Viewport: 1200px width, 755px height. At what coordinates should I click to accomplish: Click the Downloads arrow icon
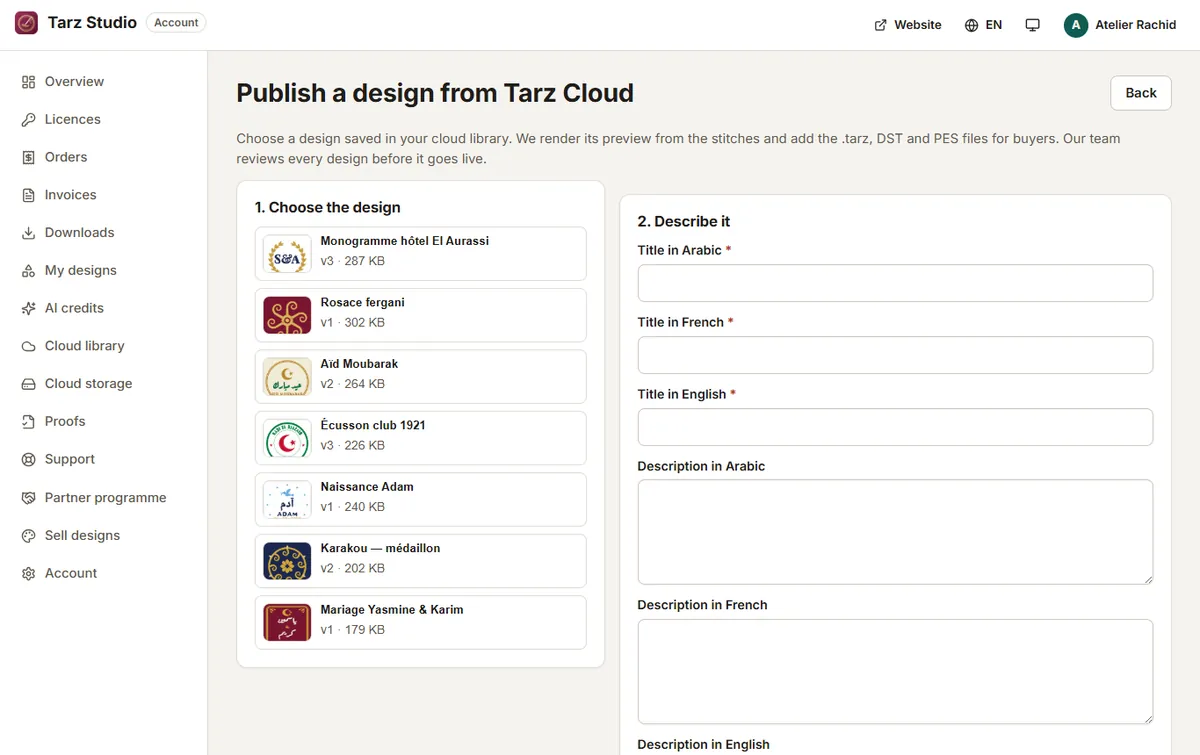tap(28, 233)
